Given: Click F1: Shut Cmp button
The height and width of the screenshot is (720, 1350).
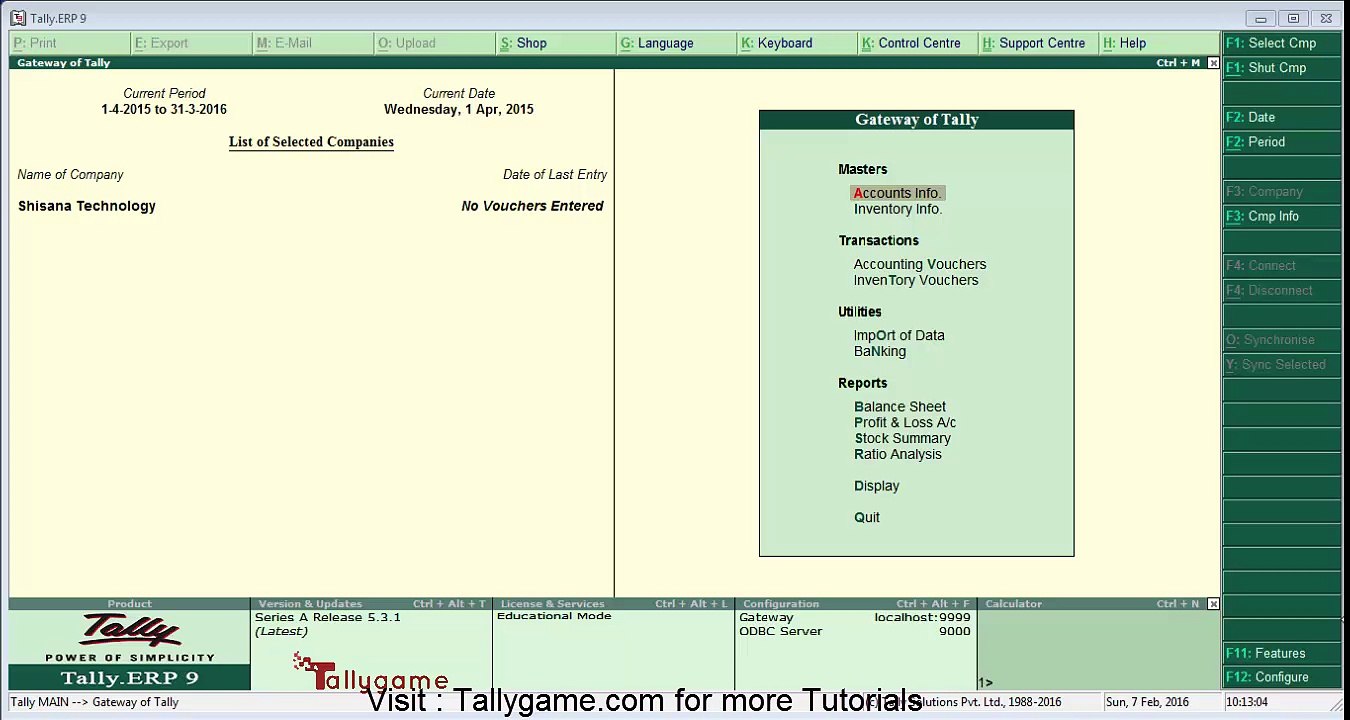Looking at the screenshot, I should coord(1281,68).
